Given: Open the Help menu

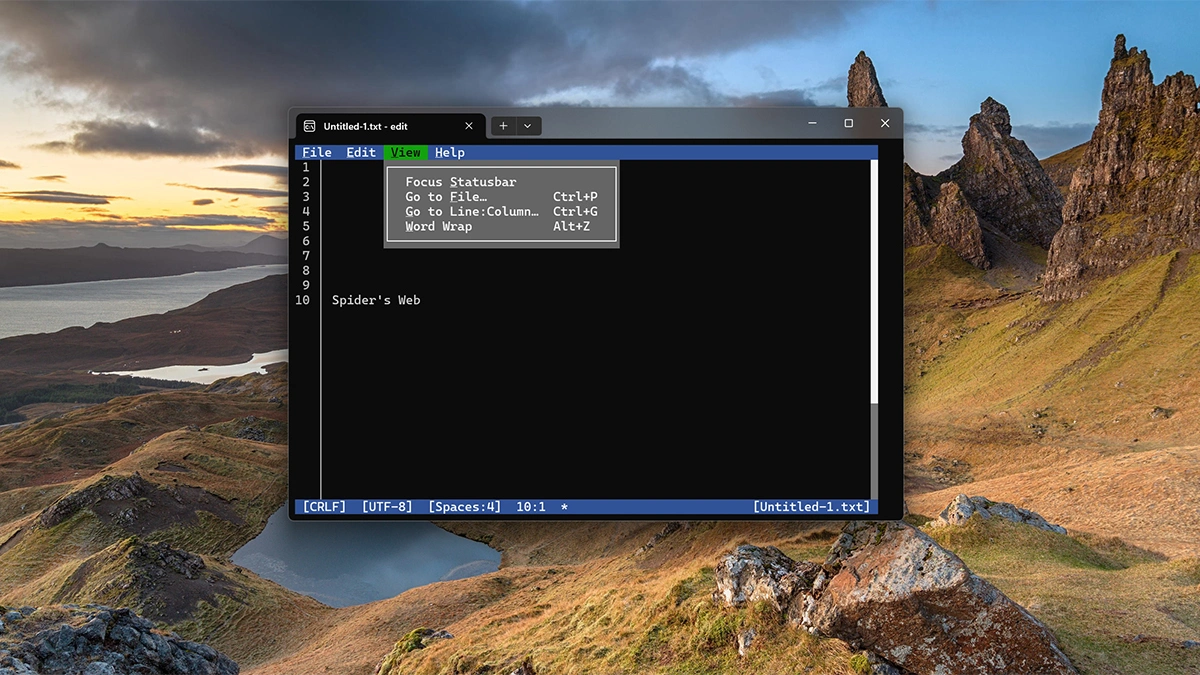Looking at the screenshot, I should pyautogui.click(x=450, y=153).
